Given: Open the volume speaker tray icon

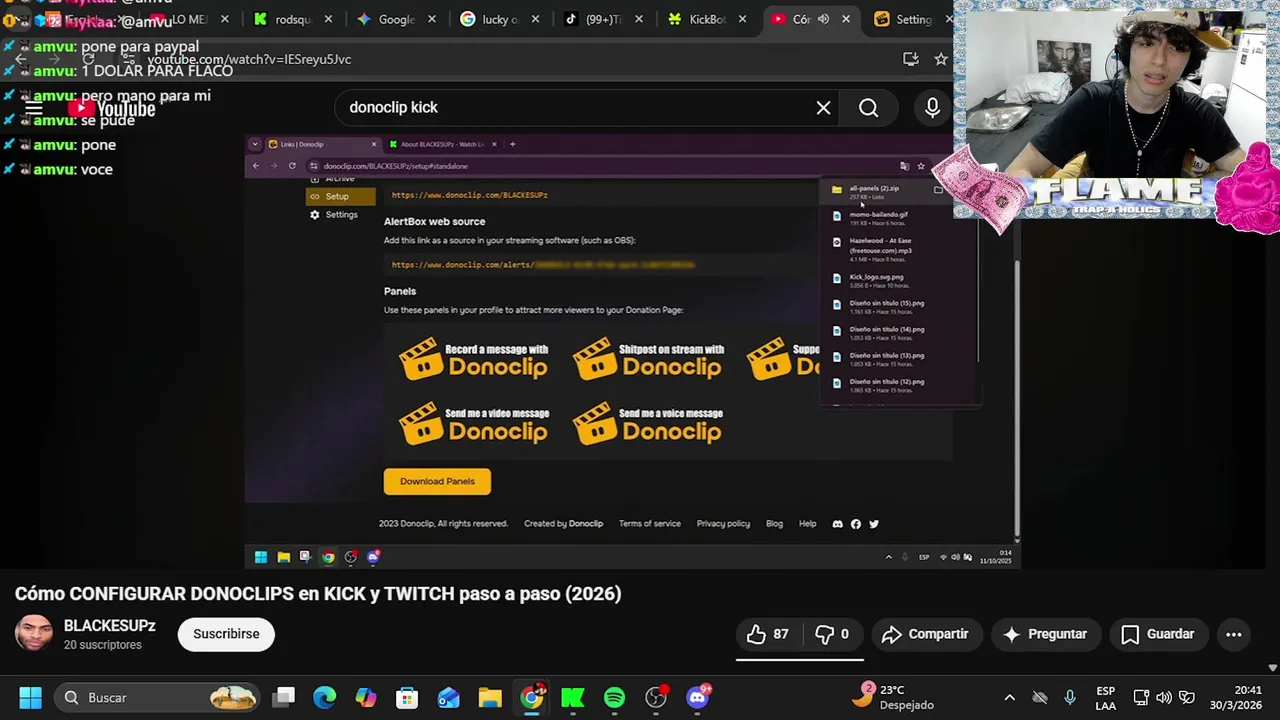Looking at the screenshot, I should (x=1164, y=697).
